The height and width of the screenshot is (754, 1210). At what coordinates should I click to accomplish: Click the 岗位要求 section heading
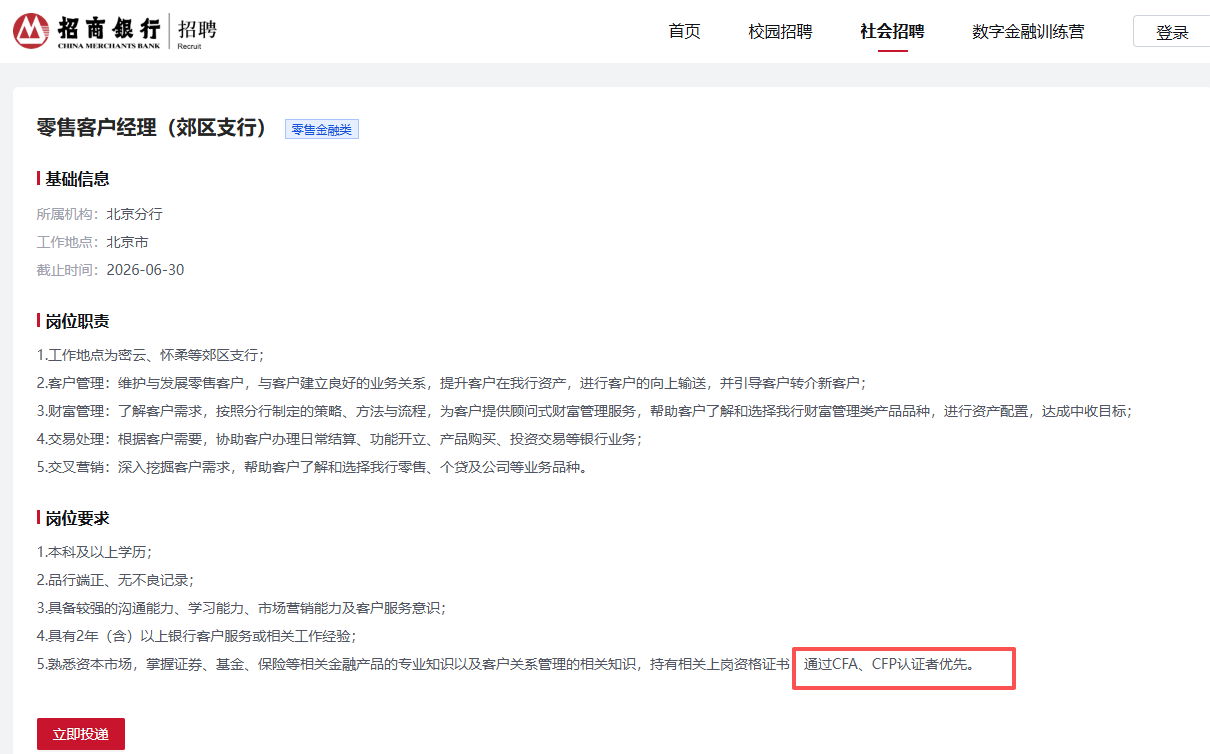point(77,518)
